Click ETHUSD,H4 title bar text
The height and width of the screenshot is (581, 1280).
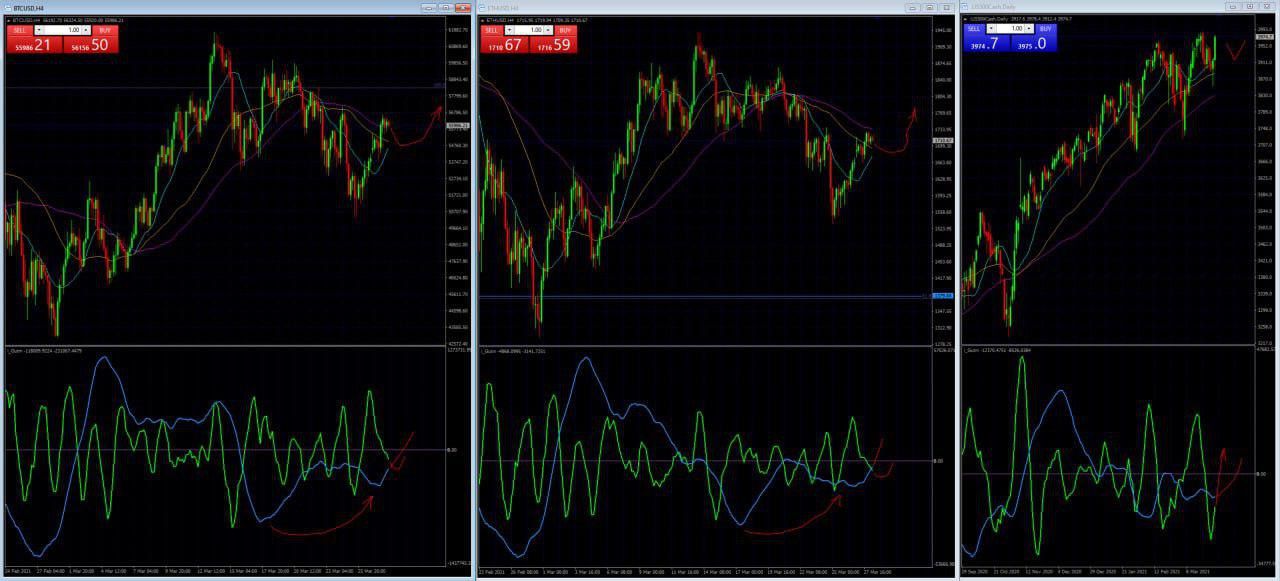[x=502, y=8]
